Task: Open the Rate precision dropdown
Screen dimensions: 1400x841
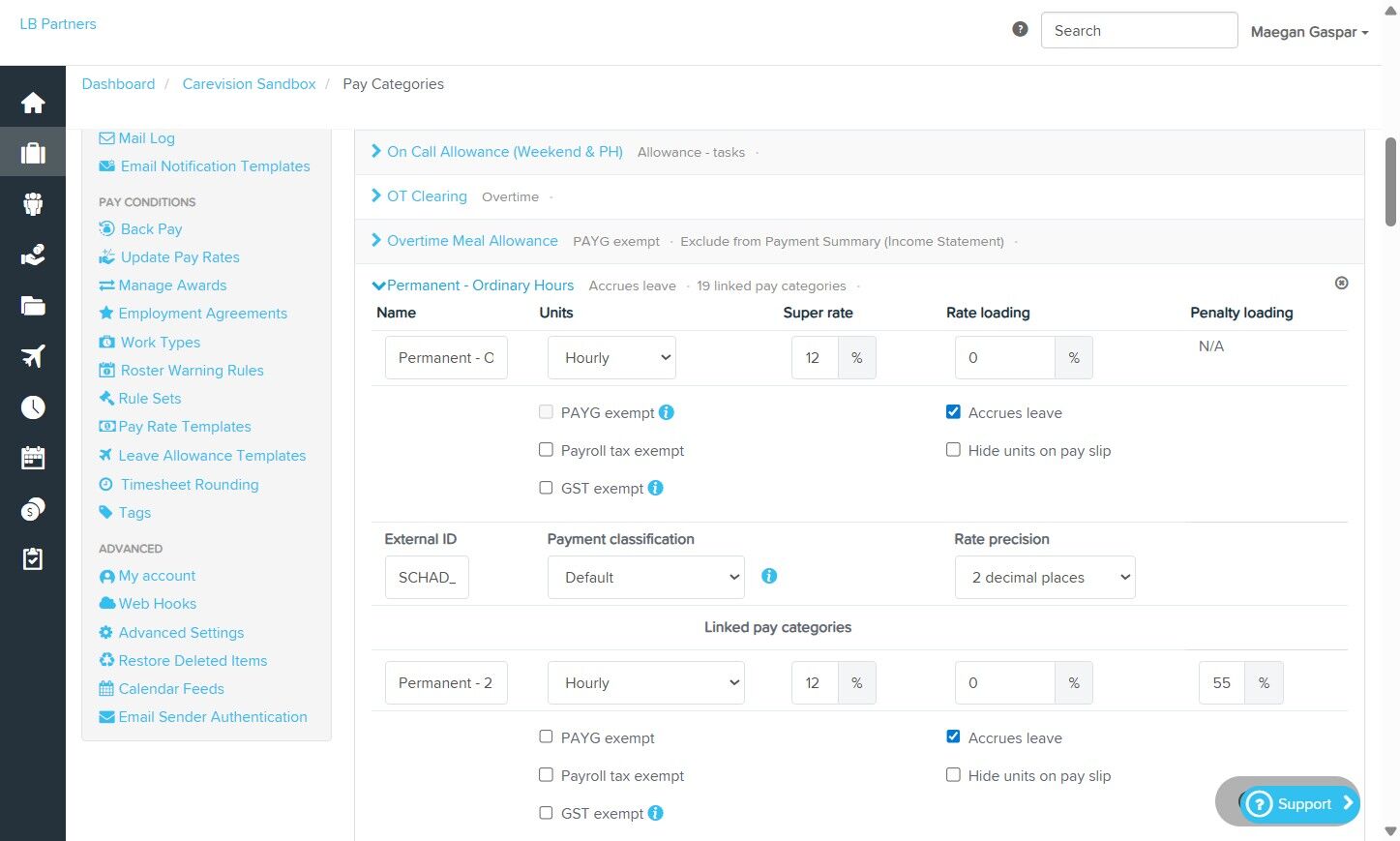Action: coord(1044,578)
